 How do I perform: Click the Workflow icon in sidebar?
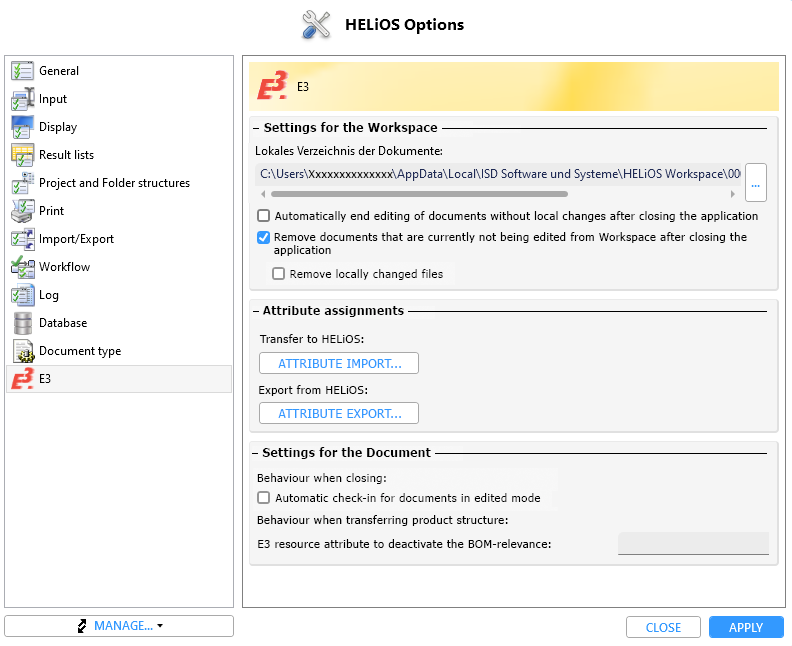(22, 267)
